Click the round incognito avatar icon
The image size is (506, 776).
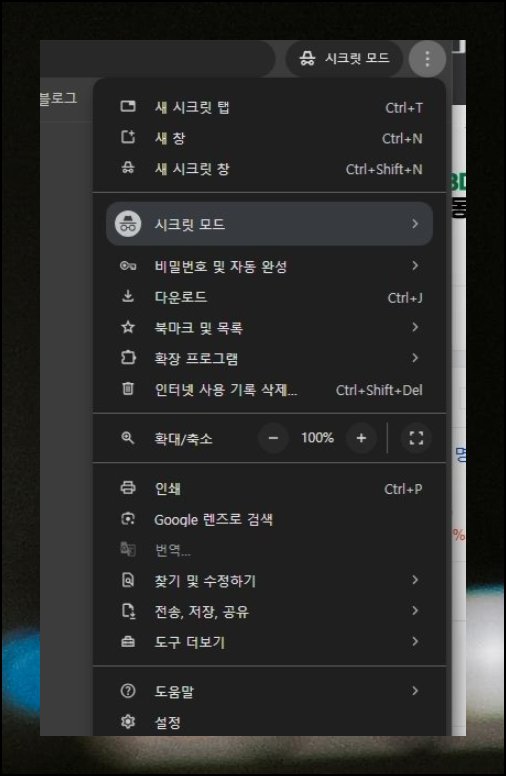[128, 224]
